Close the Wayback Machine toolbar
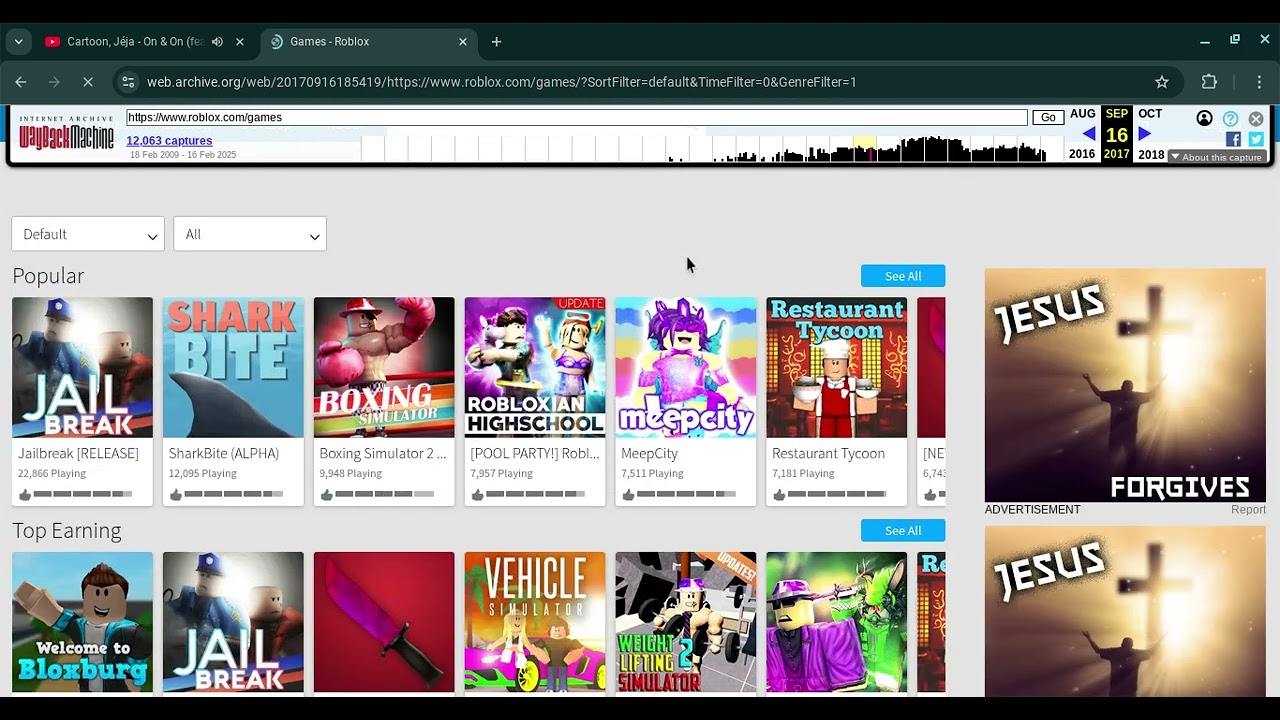Viewport: 1280px width, 720px height. pyautogui.click(x=1256, y=119)
